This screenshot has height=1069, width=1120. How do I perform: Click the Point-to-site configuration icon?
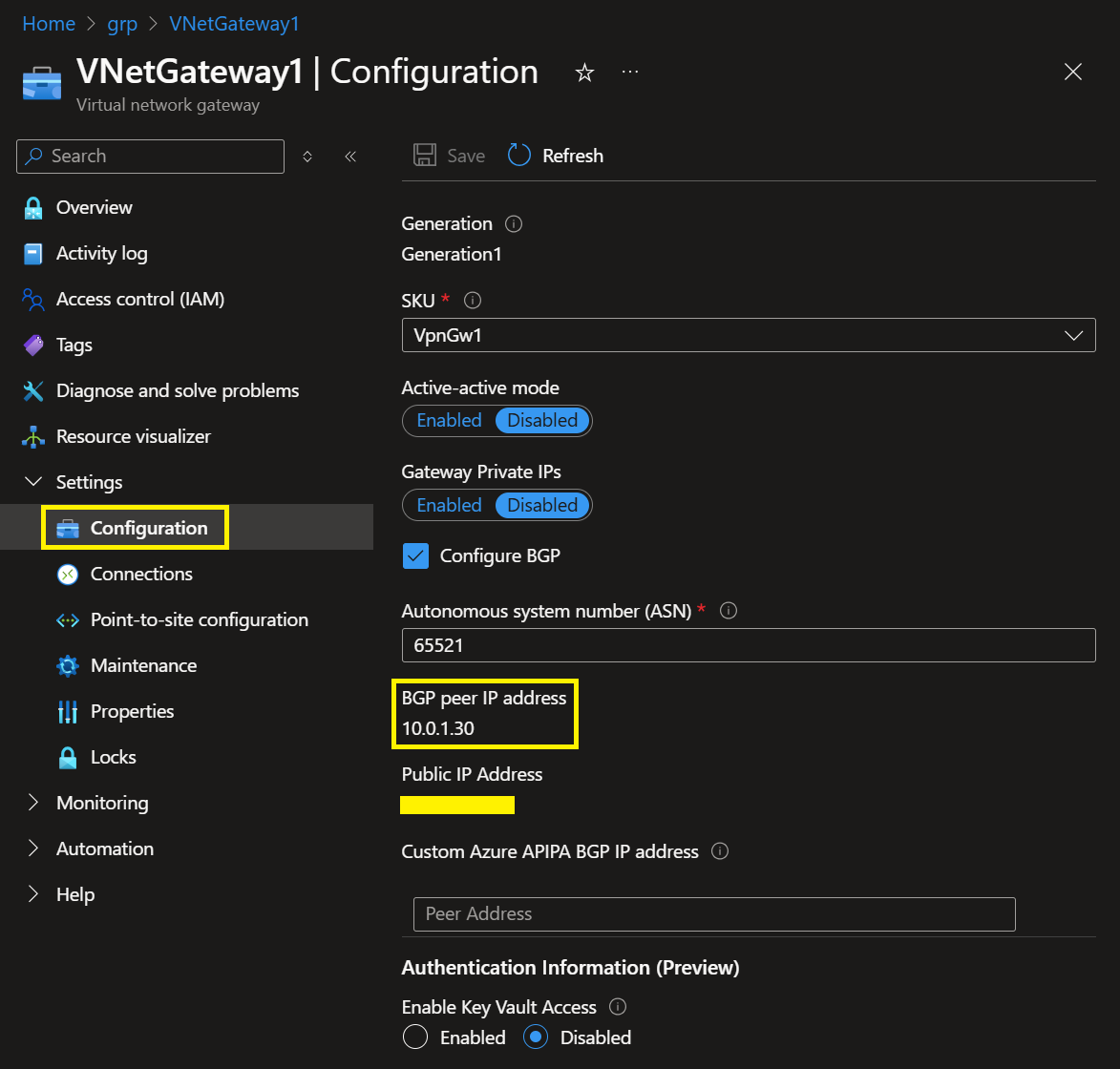point(68,619)
